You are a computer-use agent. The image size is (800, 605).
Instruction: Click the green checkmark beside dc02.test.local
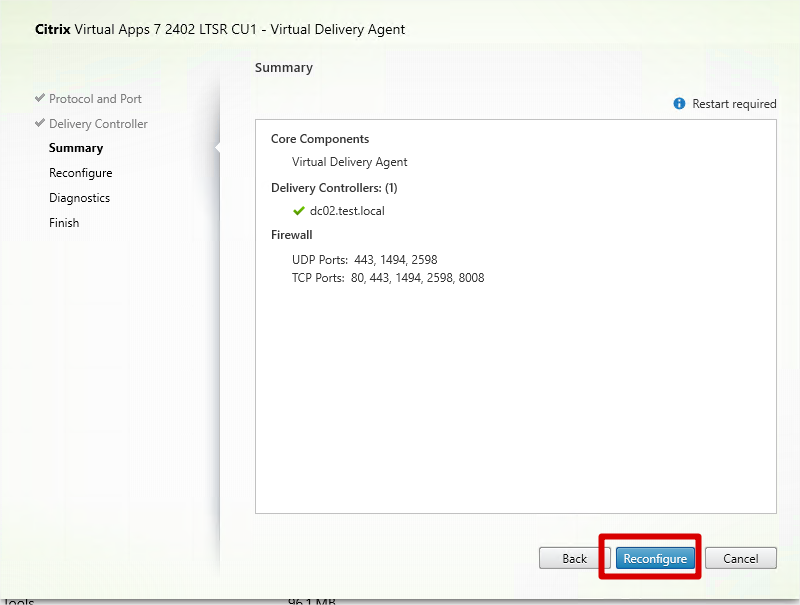click(x=298, y=211)
